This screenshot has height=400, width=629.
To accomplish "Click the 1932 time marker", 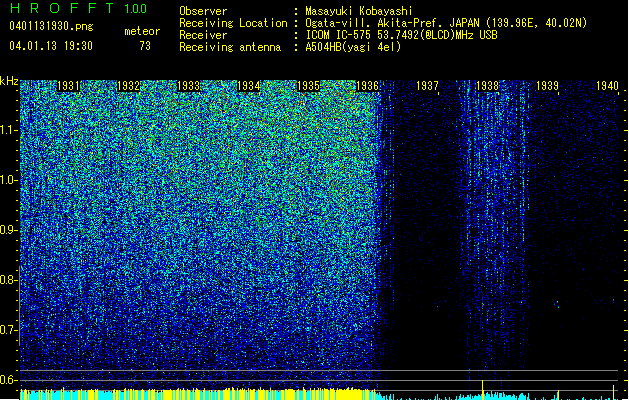I will pyautogui.click(x=128, y=86).
